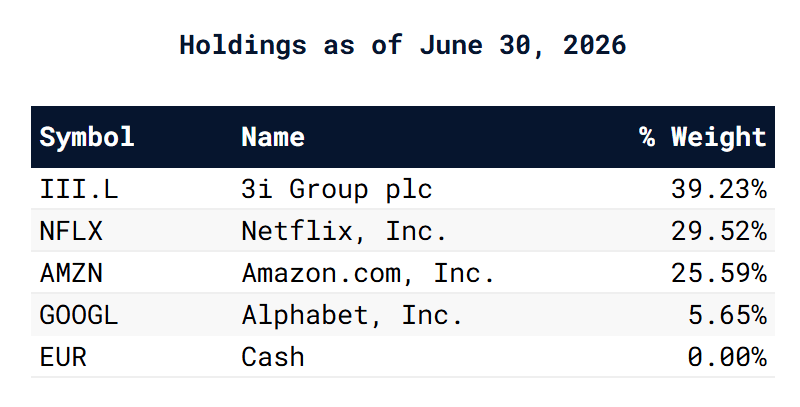Click the 5.65% weight value
The width and height of the screenshot is (800, 407).
tap(727, 315)
